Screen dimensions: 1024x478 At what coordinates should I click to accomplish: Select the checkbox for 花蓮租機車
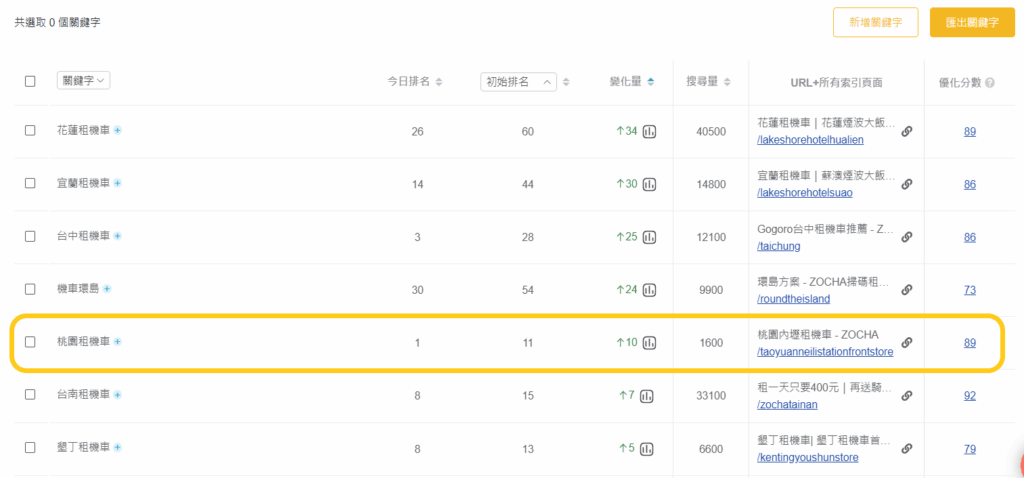coord(30,131)
